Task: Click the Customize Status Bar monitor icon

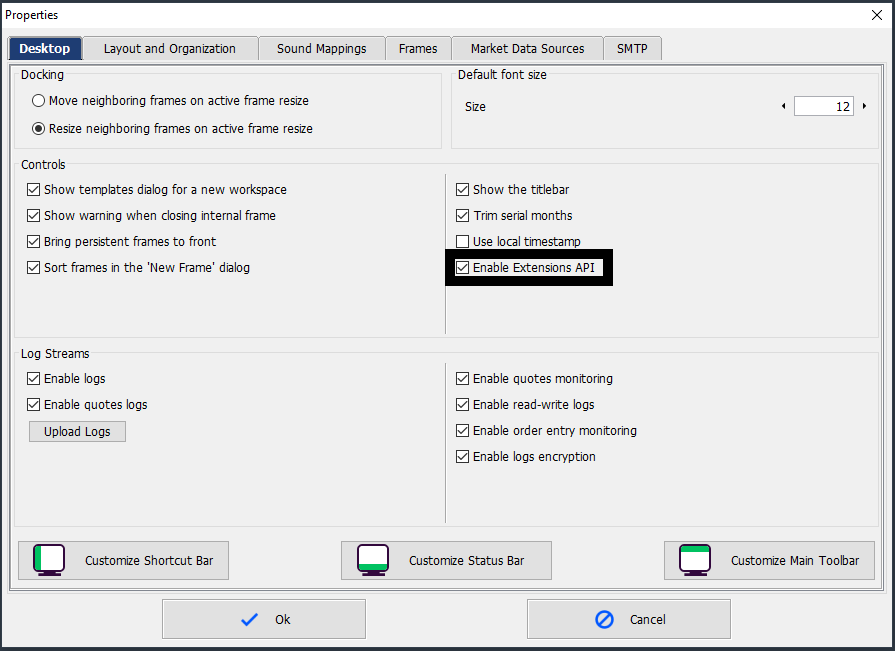Action: coord(373,560)
